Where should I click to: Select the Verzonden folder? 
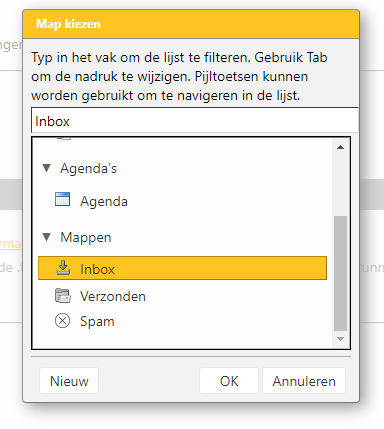point(113,296)
